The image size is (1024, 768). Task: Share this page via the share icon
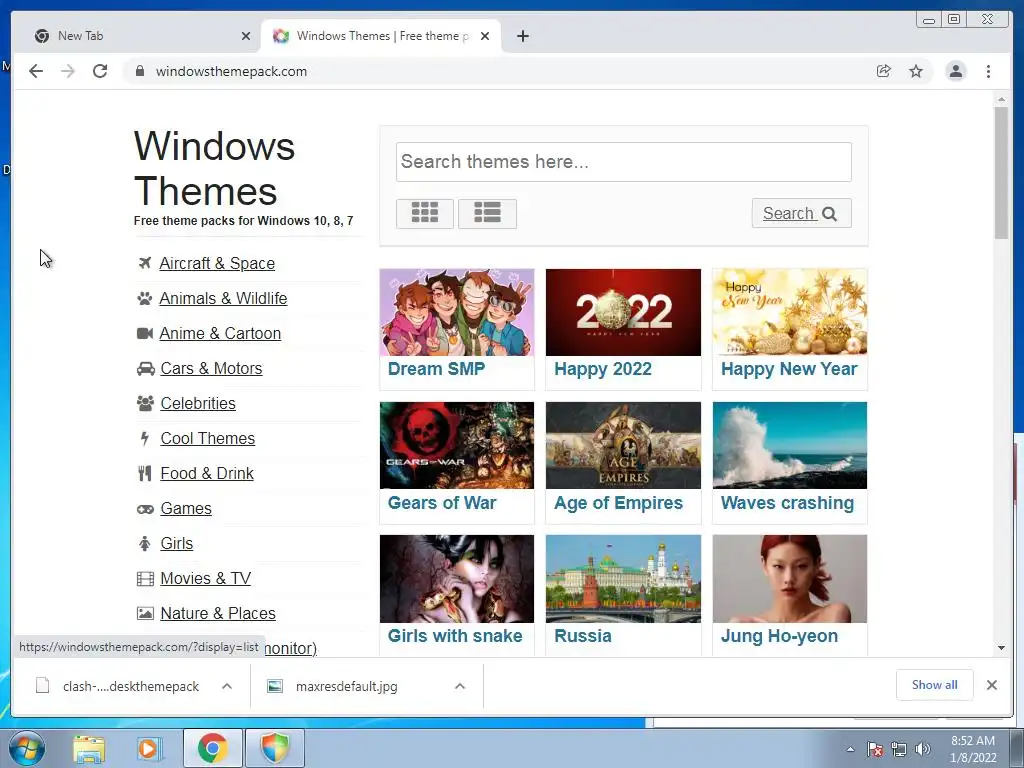(884, 71)
